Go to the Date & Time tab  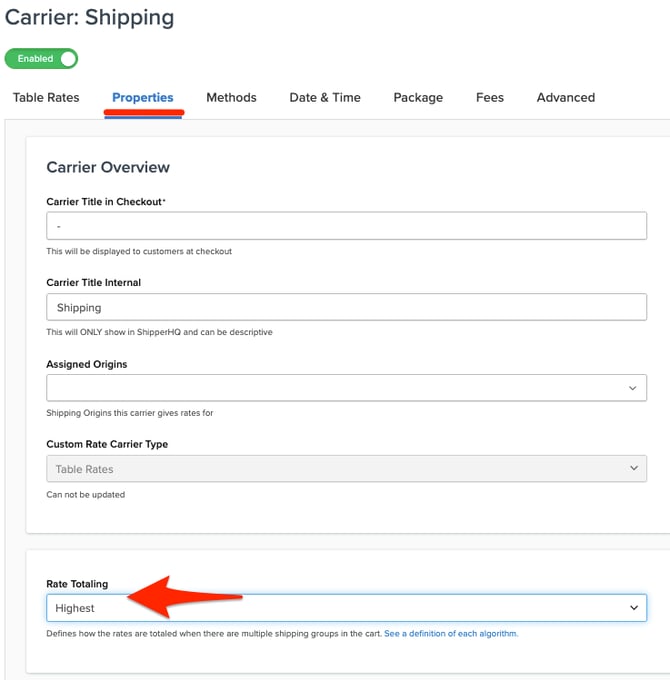(325, 98)
